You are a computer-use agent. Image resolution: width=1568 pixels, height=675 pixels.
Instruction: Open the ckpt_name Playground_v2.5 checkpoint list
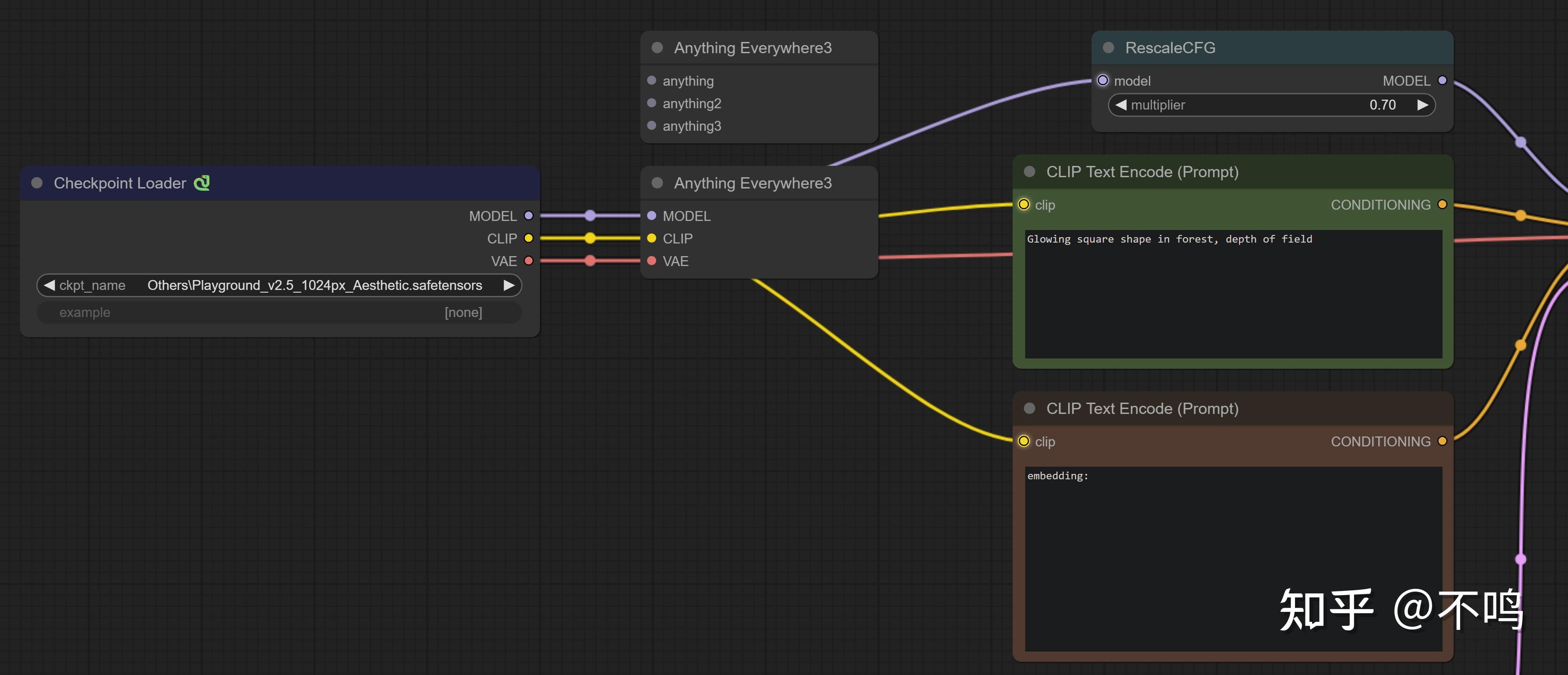[314, 285]
